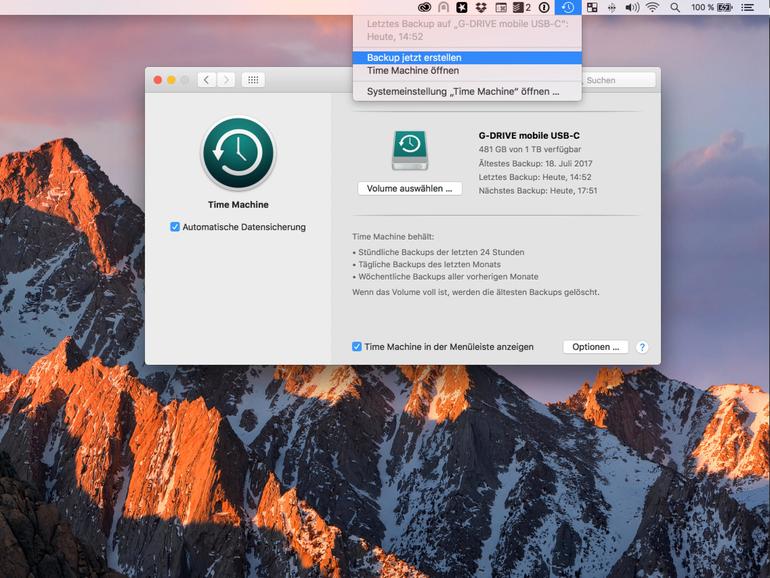Open Spotlight search magnifier
The image size is (770, 578).
675,7
